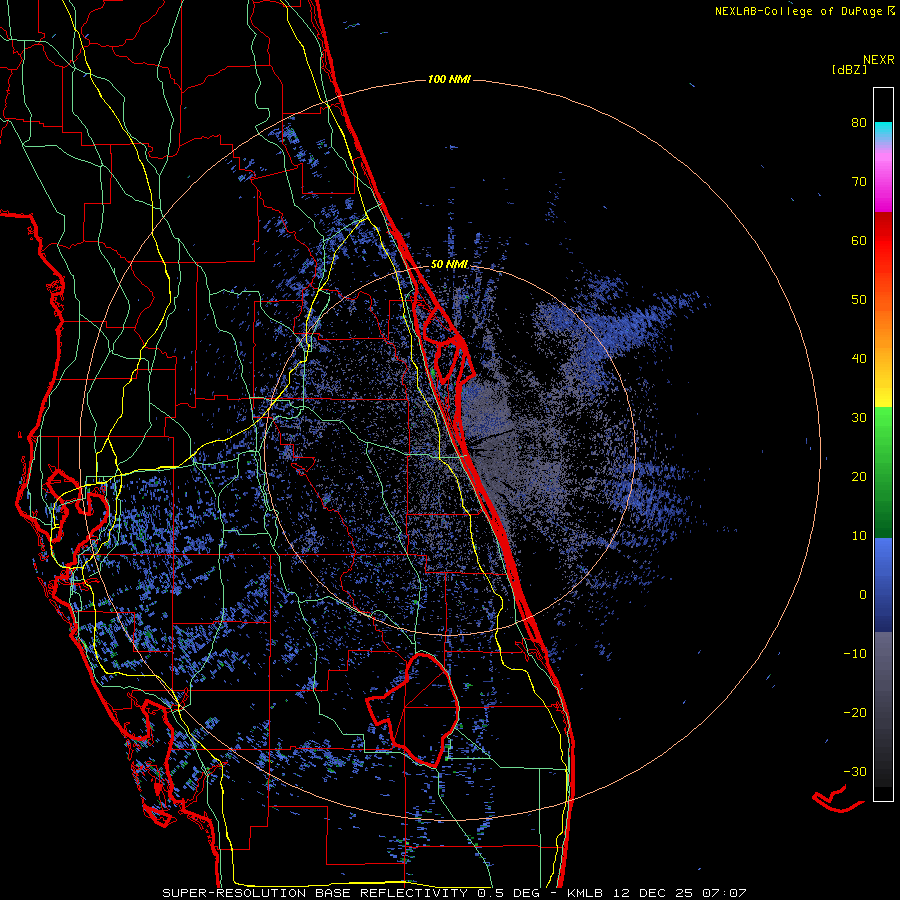The width and height of the screenshot is (900, 900).
Task: Click the cyan top segment of the color bar
Action: pyautogui.click(x=883, y=131)
